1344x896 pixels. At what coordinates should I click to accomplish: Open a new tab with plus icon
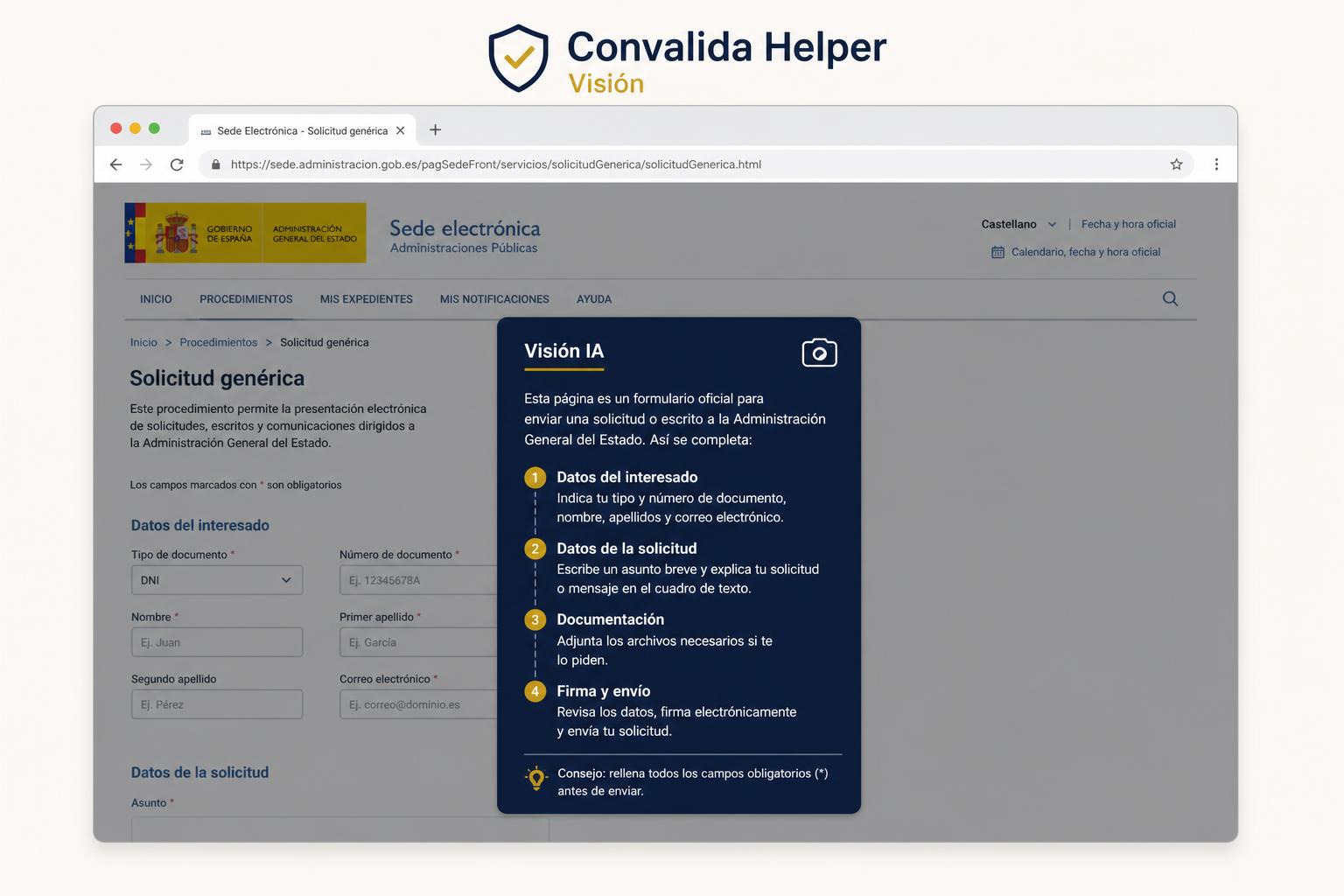pyautogui.click(x=435, y=129)
